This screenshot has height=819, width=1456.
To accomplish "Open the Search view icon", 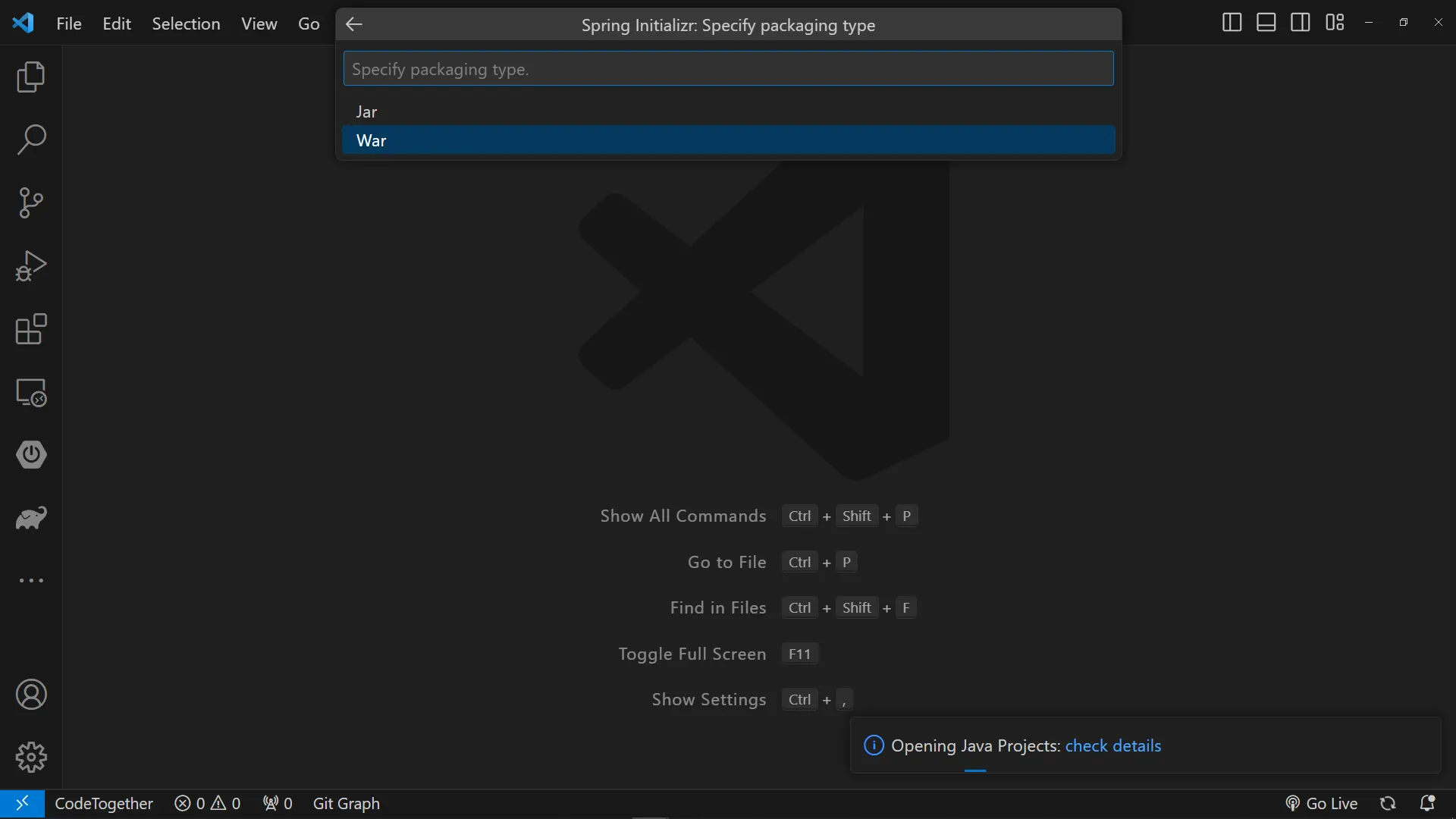I will click(x=31, y=140).
